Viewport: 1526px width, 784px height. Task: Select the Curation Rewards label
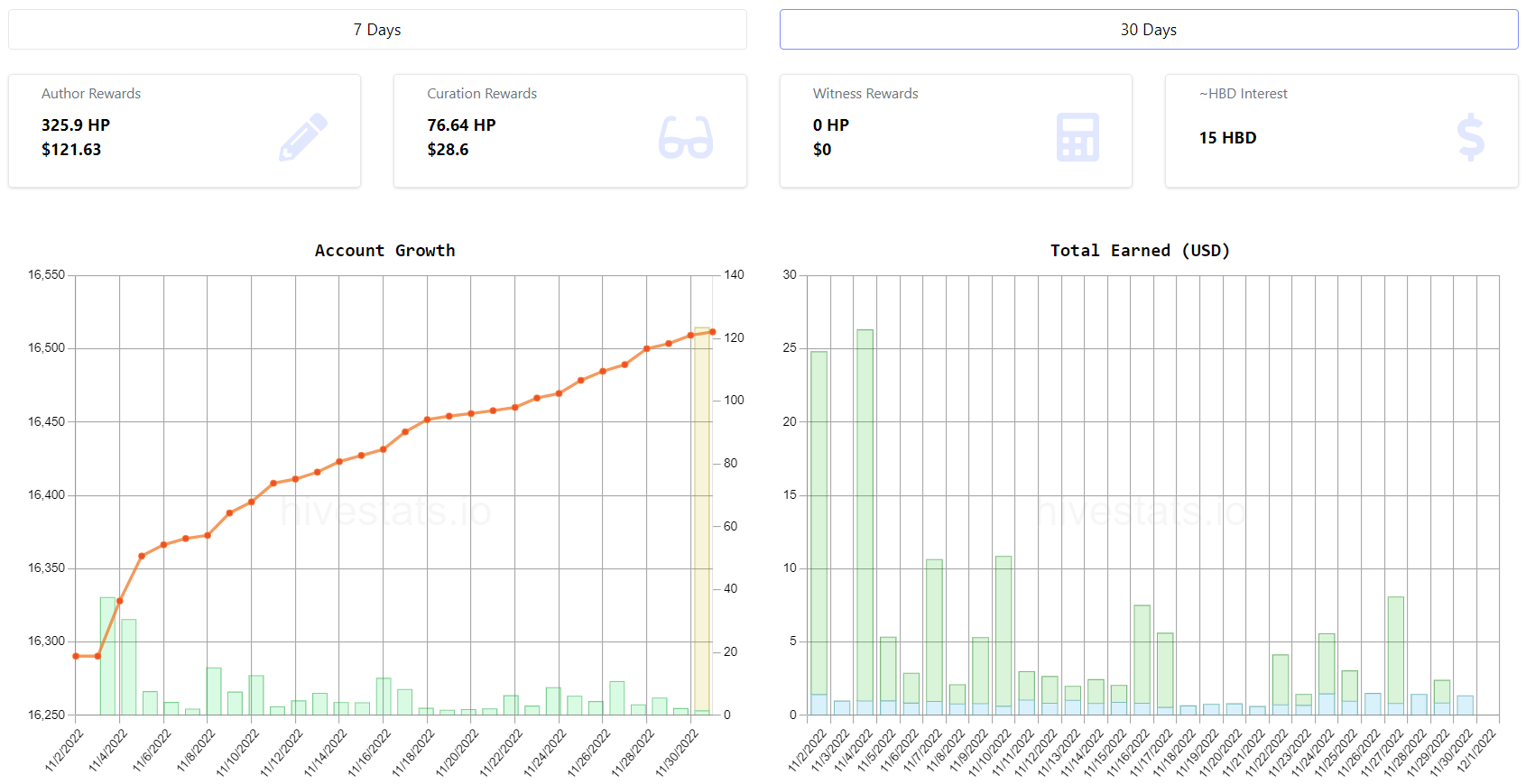[x=482, y=94]
